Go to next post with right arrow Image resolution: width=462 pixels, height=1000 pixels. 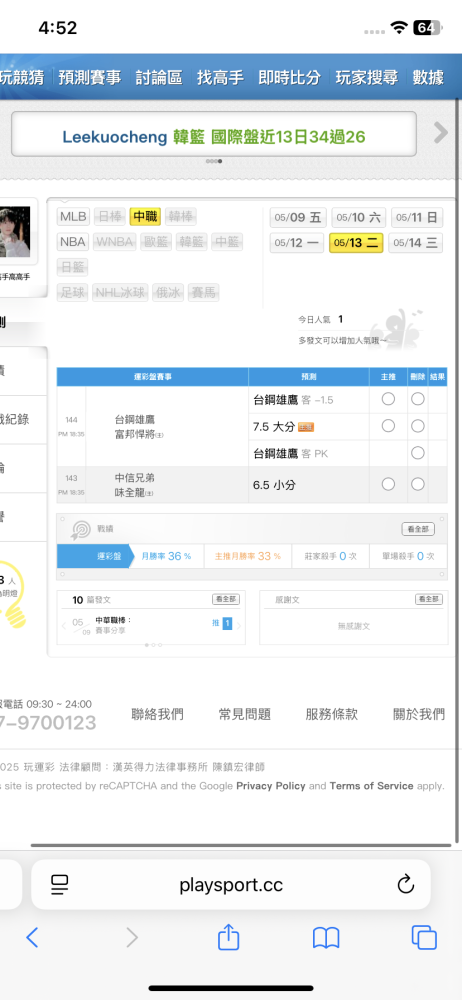click(239, 626)
